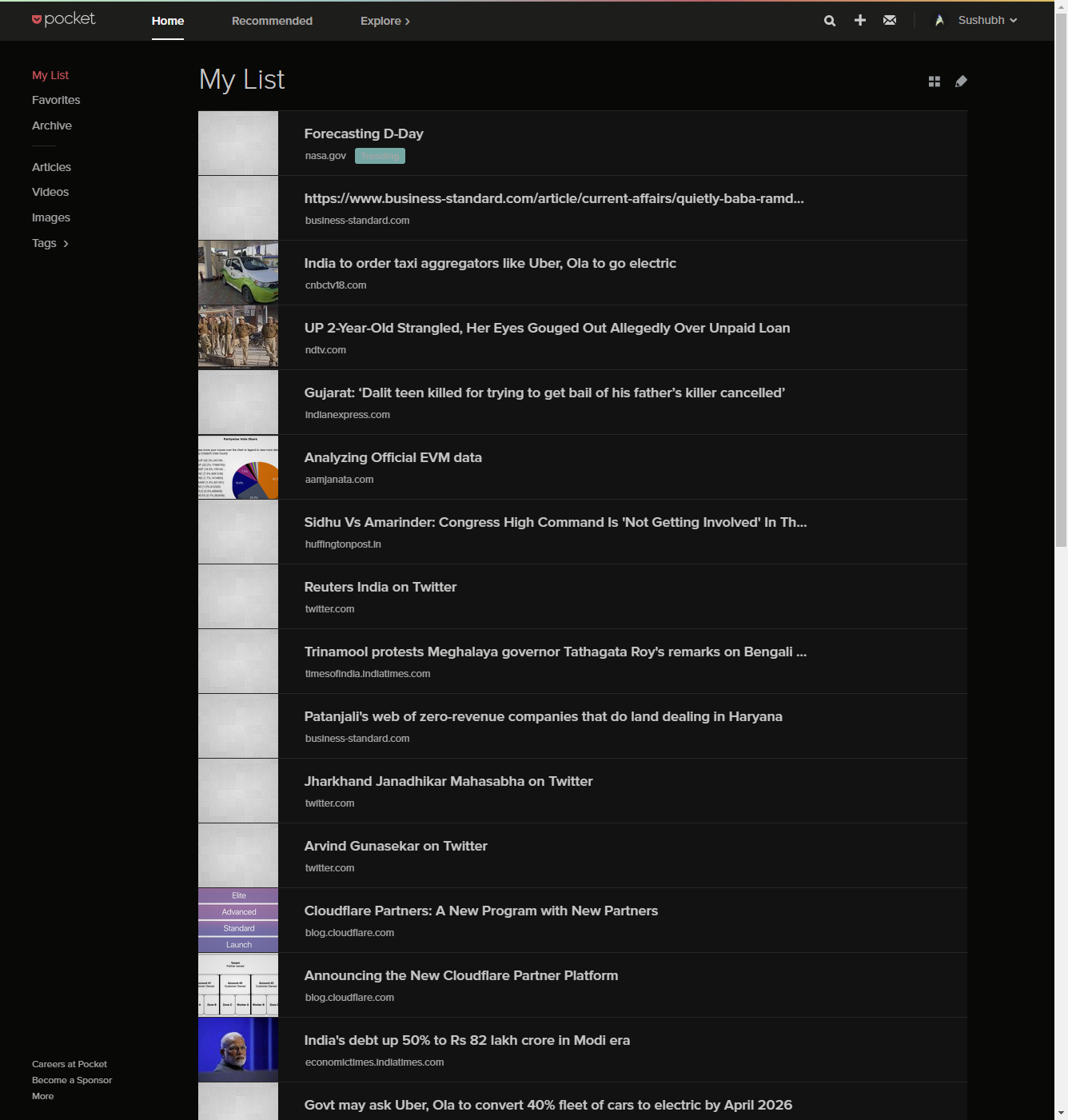Open the Gujarat Dalit teen killed article
Image resolution: width=1068 pixels, height=1120 pixels.
544,393
